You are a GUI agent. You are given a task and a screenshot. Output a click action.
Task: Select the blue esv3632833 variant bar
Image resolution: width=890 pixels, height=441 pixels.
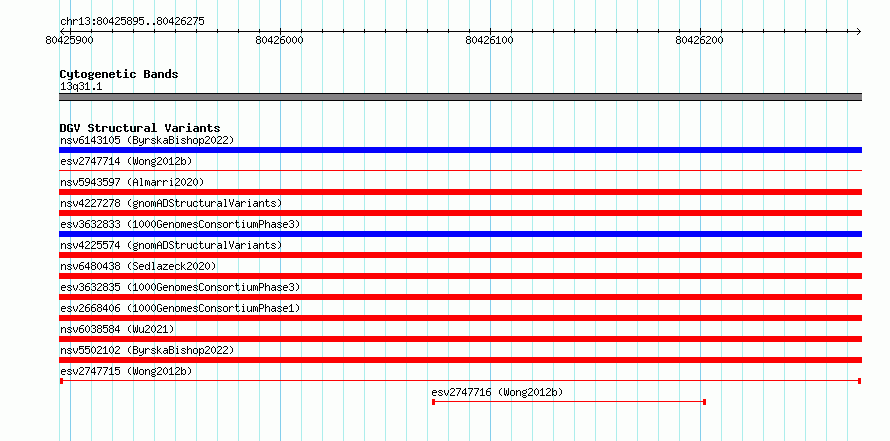click(460, 234)
